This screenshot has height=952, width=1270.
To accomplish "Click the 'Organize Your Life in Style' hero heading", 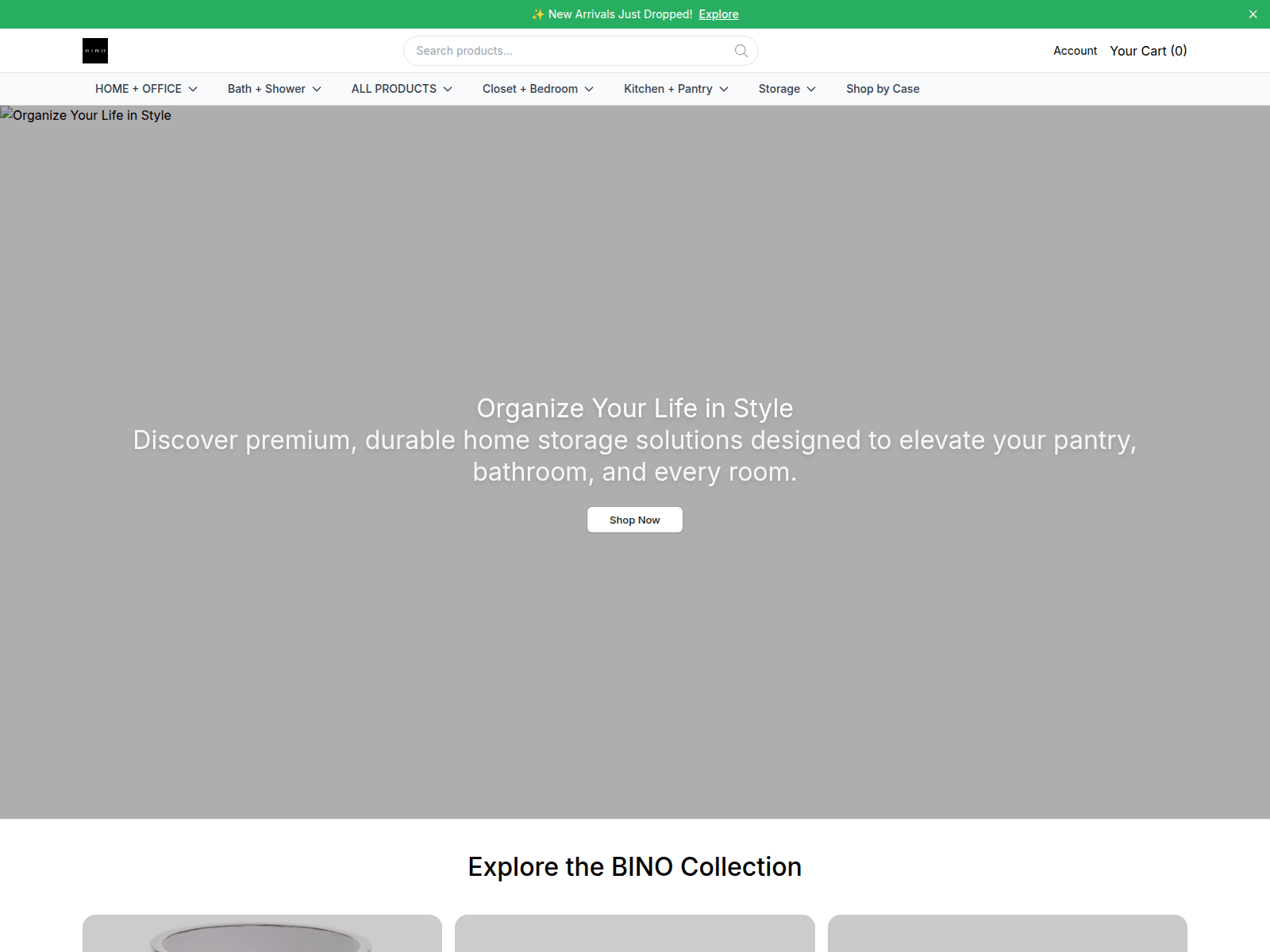I will click(635, 408).
